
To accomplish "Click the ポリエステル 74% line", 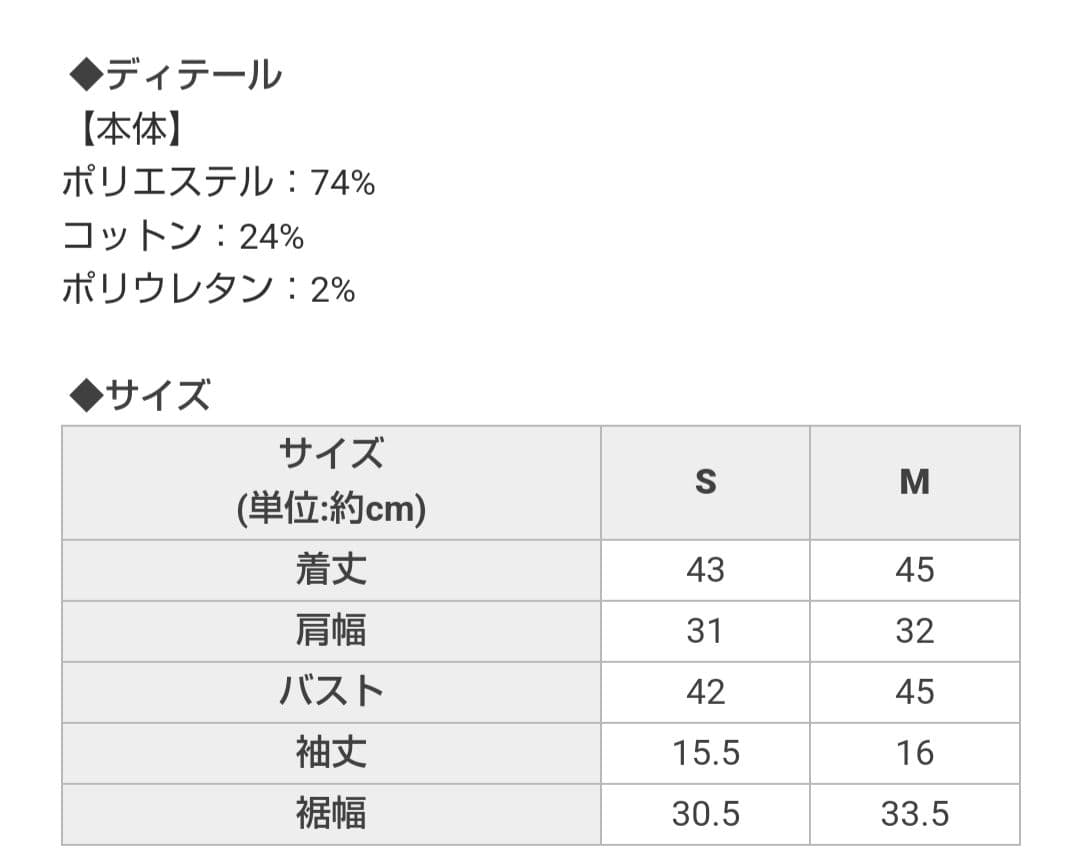I will click(218, 183).
